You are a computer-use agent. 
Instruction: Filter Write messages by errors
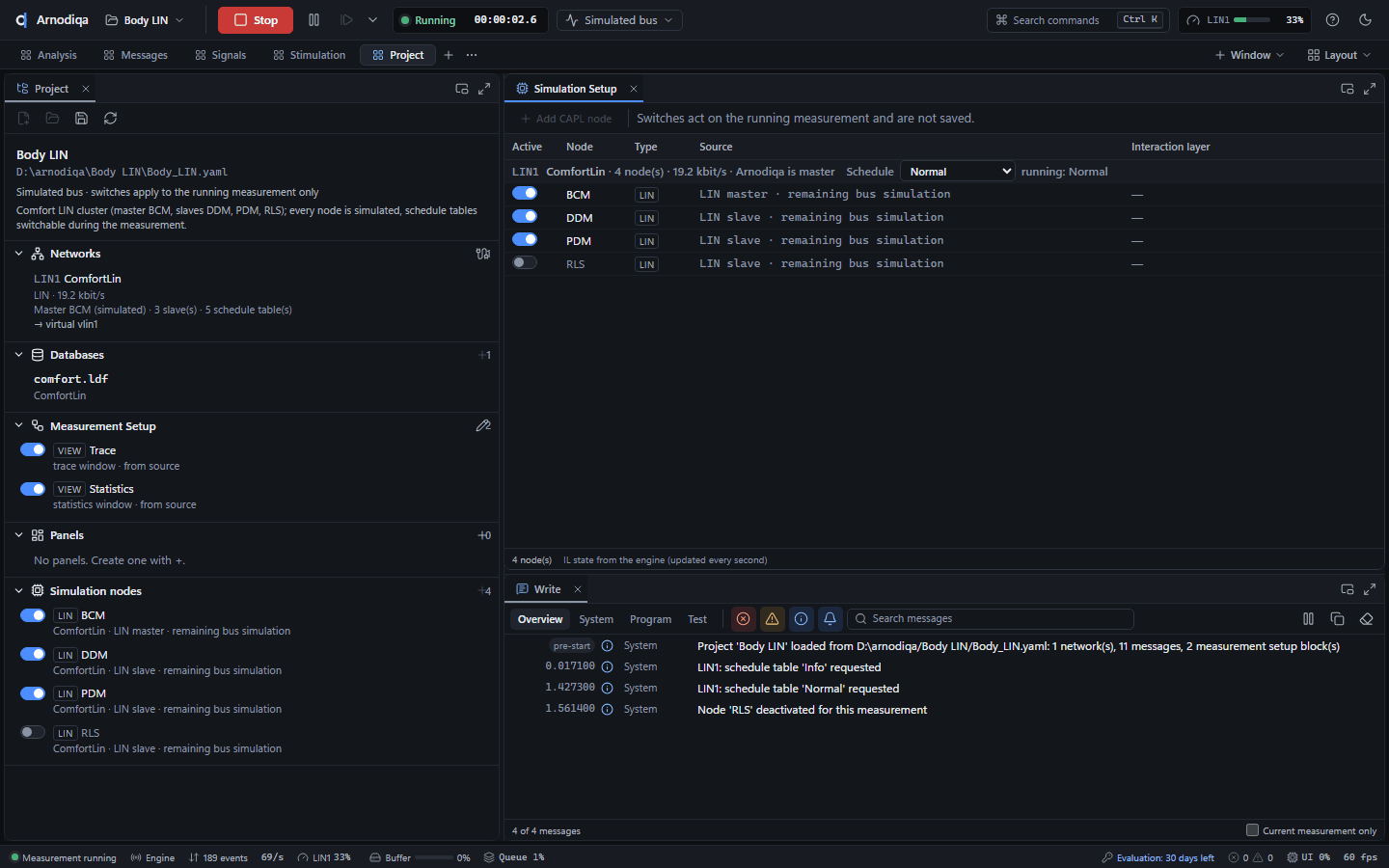point(743,619)
